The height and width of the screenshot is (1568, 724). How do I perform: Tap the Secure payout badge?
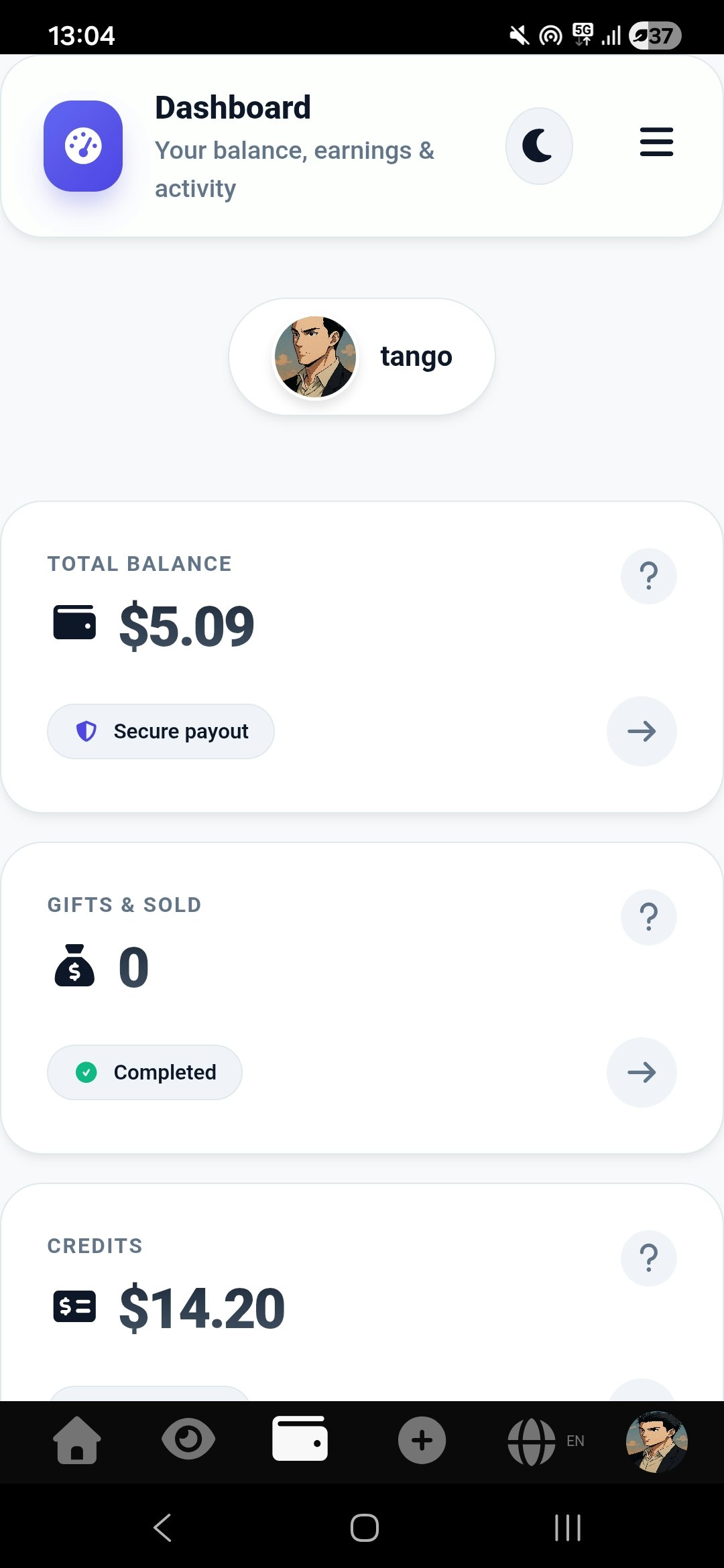click(160, 731)
